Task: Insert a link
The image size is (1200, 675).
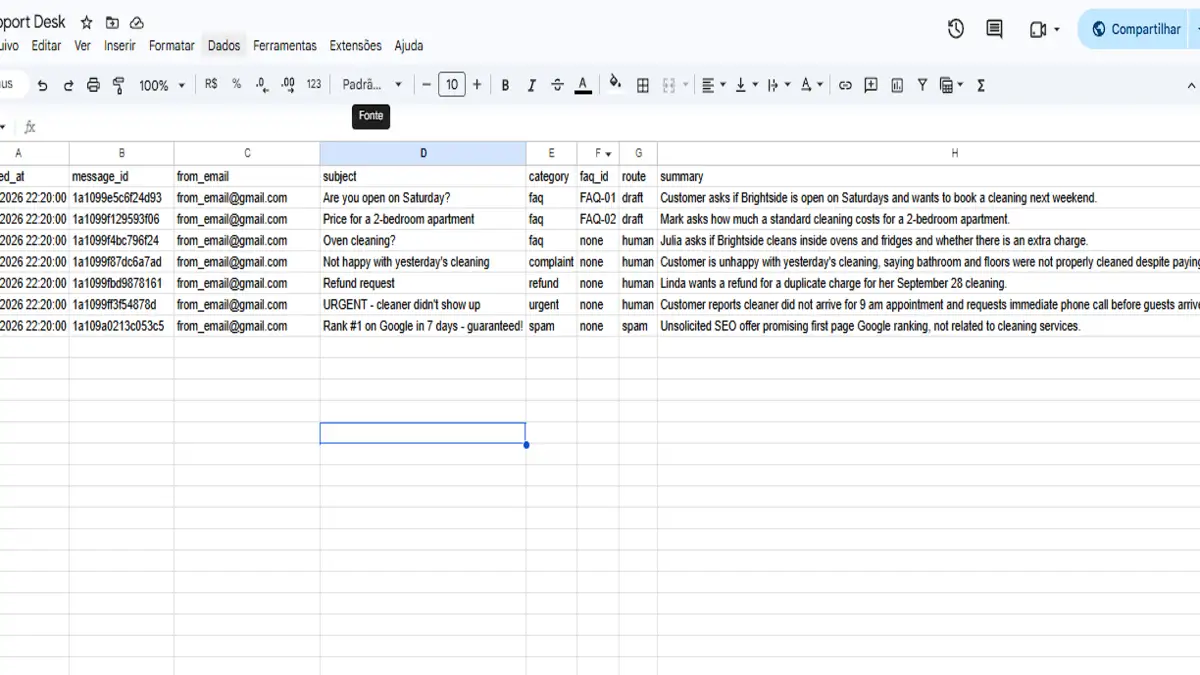Action: 845,85
